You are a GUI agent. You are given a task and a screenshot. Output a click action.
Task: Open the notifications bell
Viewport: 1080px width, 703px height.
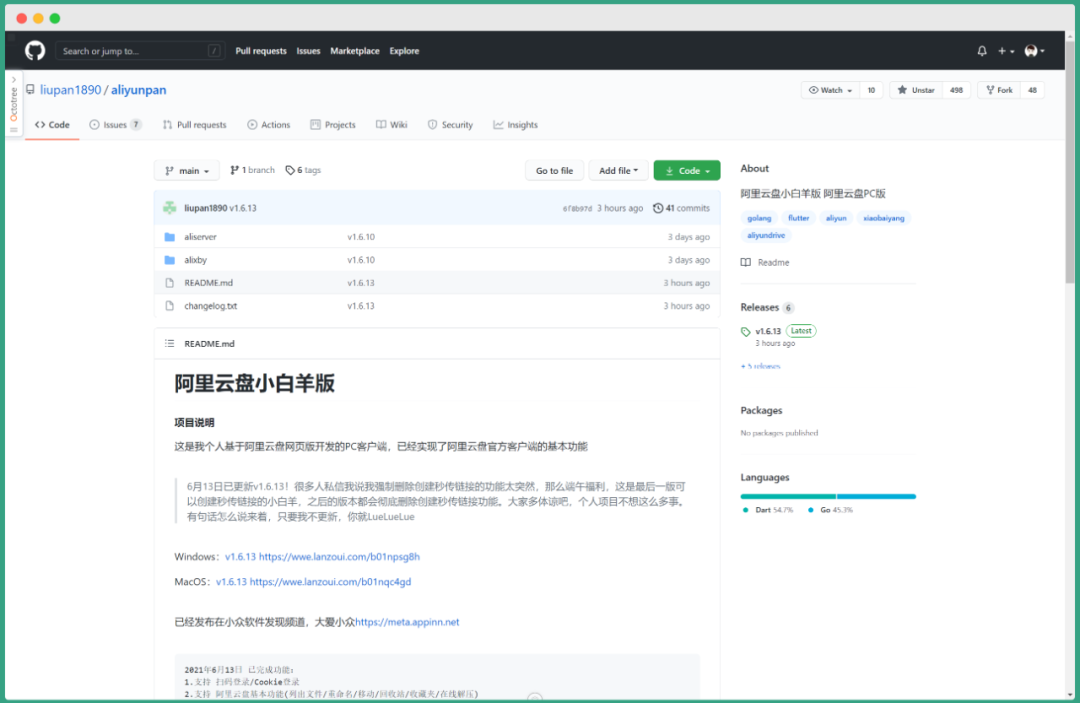(x=982, y=51)
